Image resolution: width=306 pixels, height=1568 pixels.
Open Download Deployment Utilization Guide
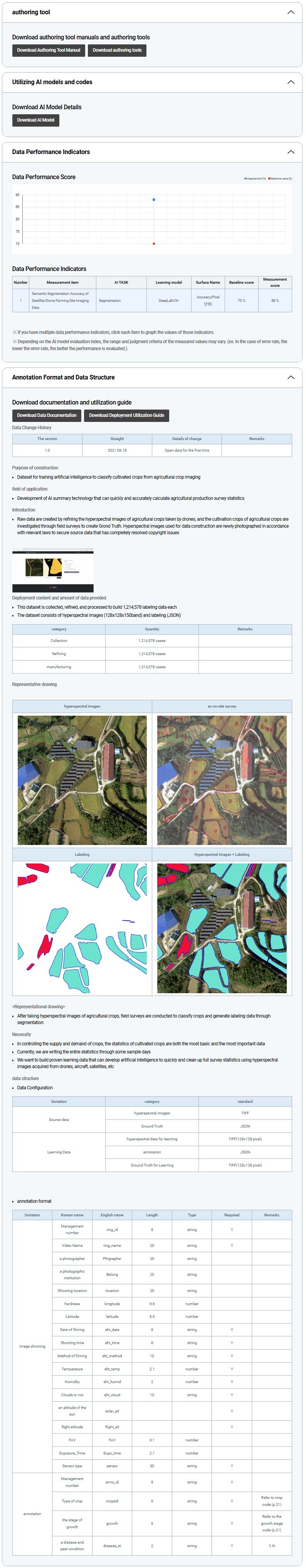(x=126, y=416)
